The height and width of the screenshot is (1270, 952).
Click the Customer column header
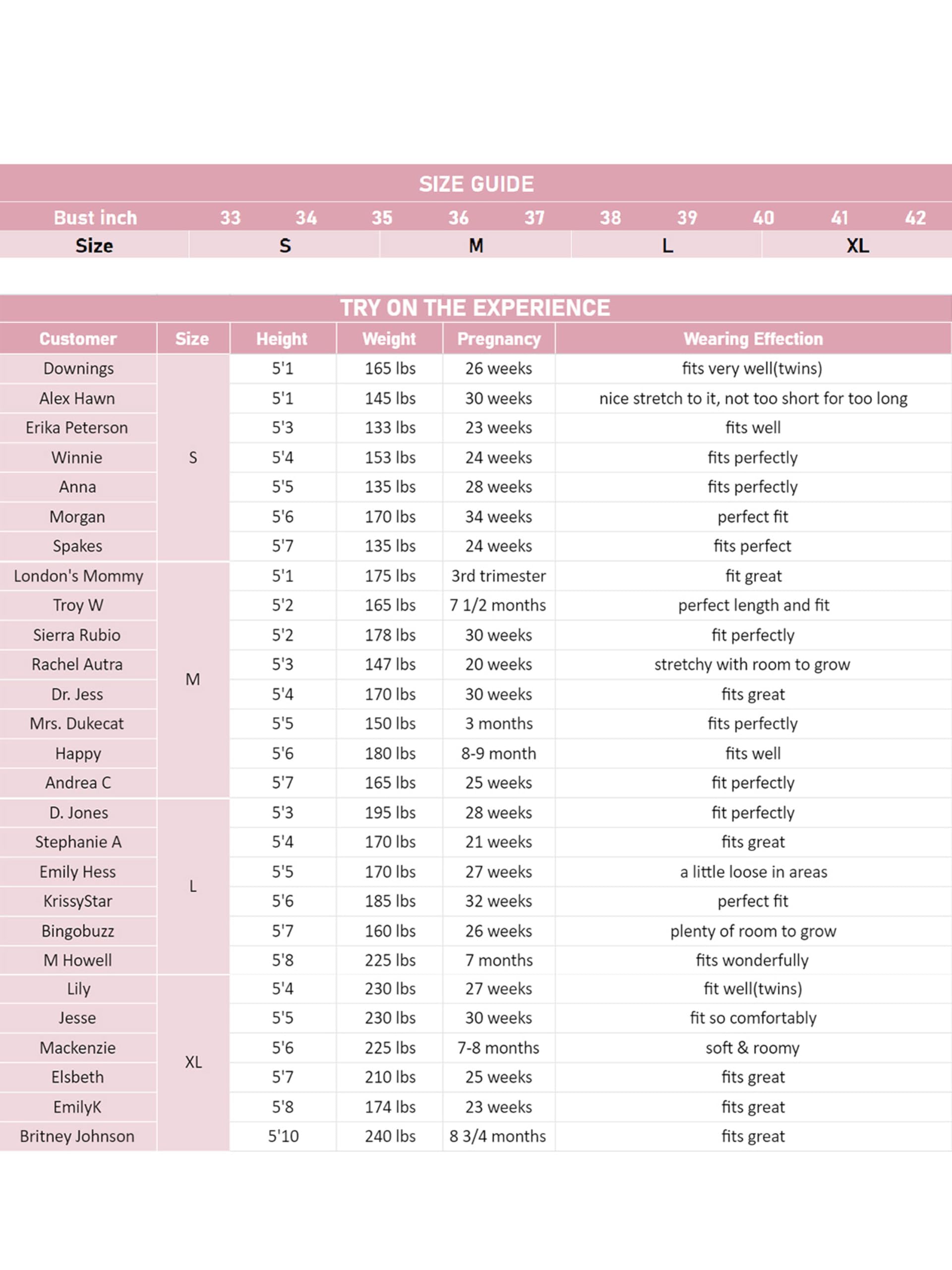78,339
